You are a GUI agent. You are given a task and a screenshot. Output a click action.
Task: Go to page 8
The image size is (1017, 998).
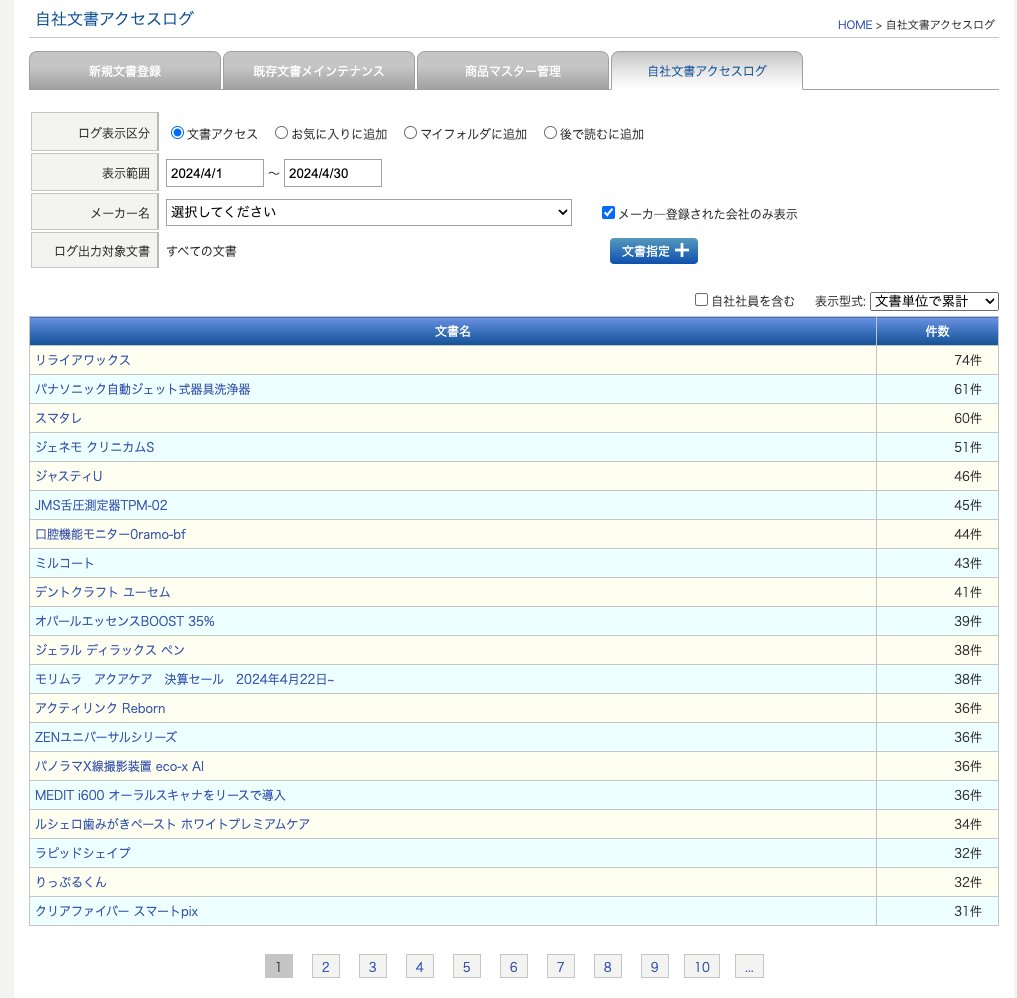tap(608, 966)
